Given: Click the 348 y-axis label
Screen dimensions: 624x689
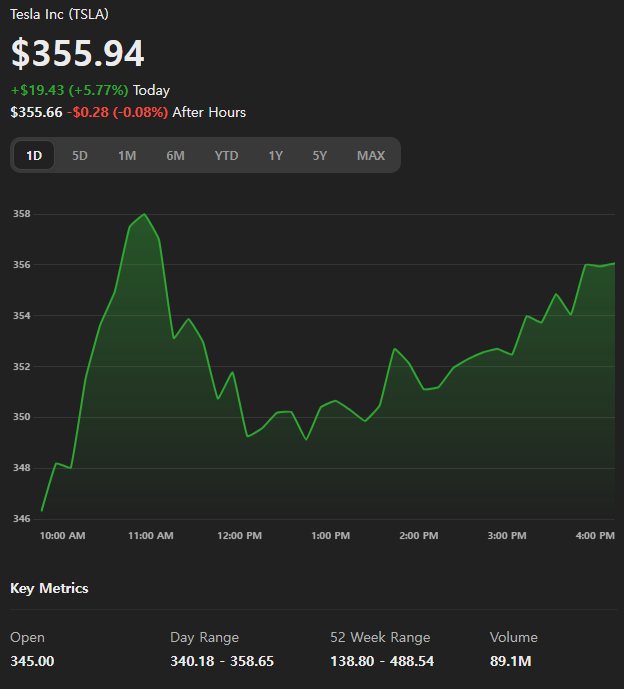Looking at the screenshot, I should [22, 468].
